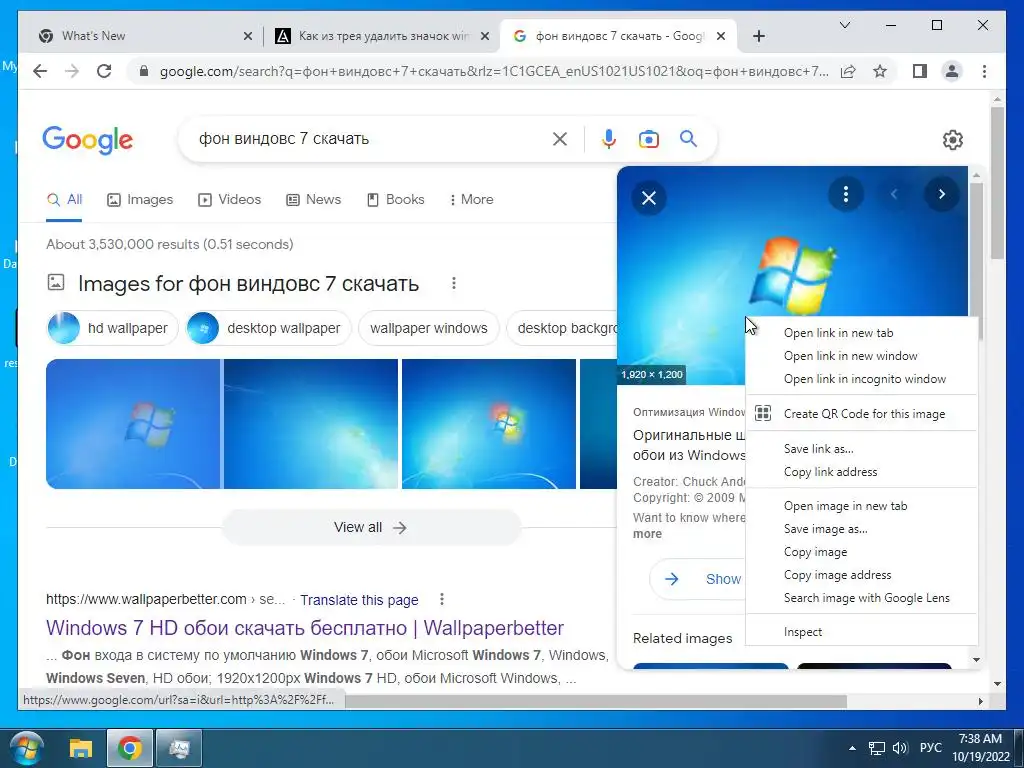Click the Show button in preview panel
Viewport: 1024px width, 768px height.
696,579
